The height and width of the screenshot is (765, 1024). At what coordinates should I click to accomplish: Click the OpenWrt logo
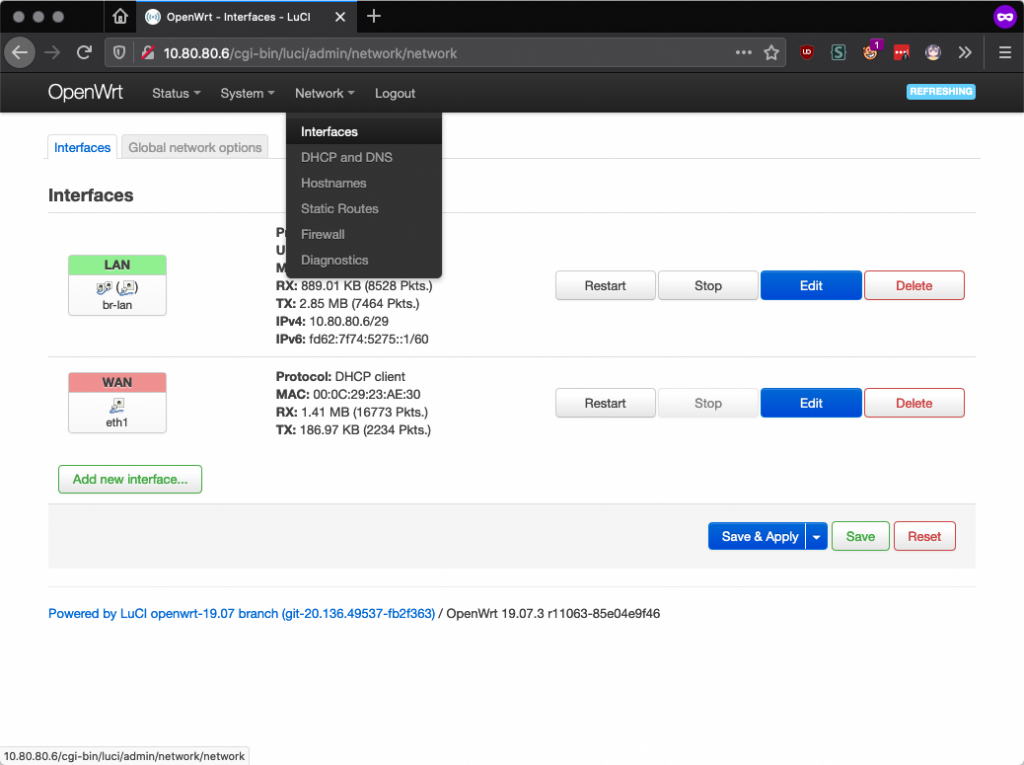tap(85, 92)
